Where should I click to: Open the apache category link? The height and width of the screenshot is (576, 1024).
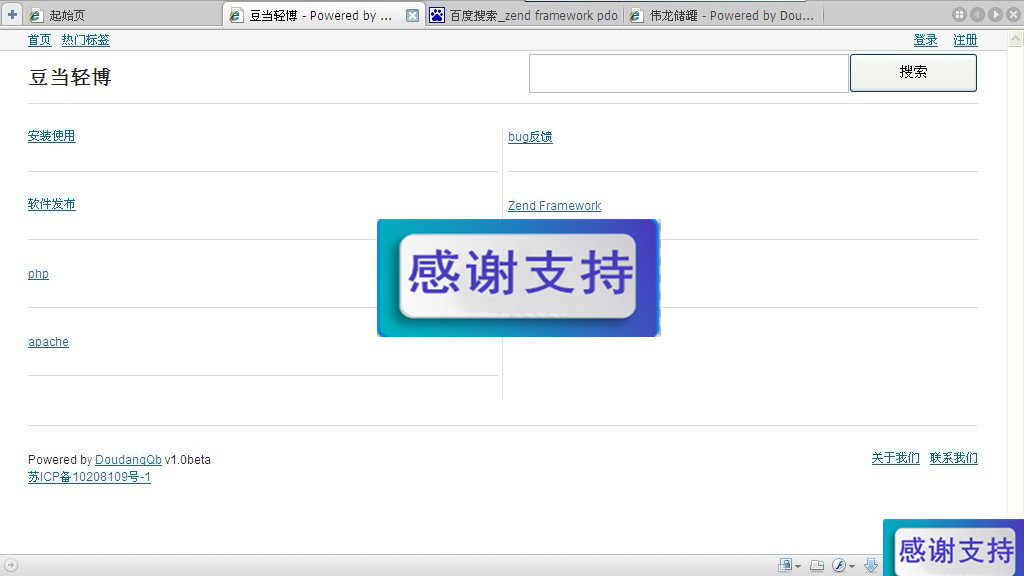[48, 342]
